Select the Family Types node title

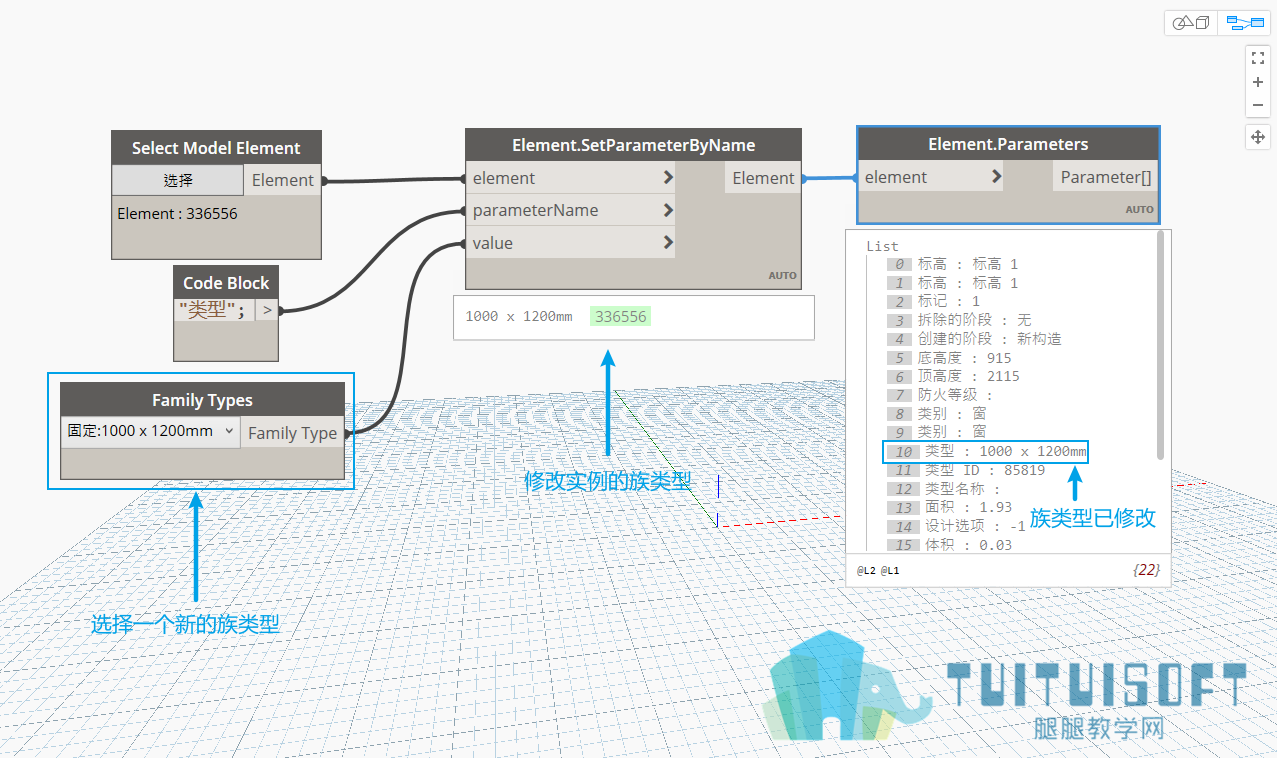[202, 400]
